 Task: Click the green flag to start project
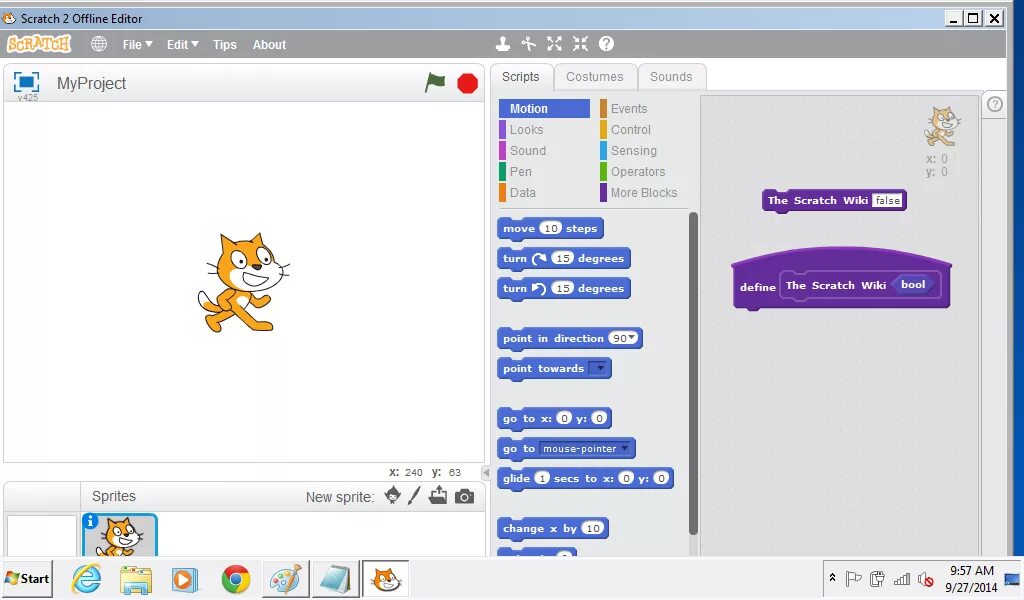[435, 82]
